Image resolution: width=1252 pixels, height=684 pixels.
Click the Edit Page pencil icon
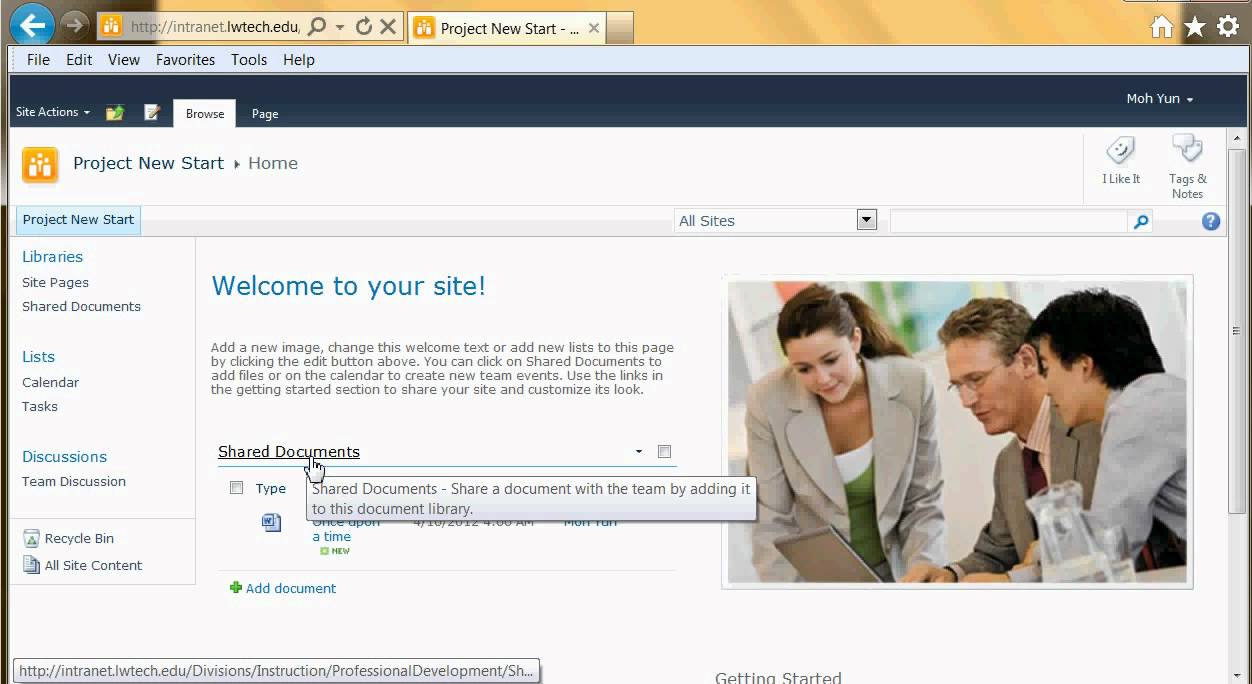[x=152, y=112]
